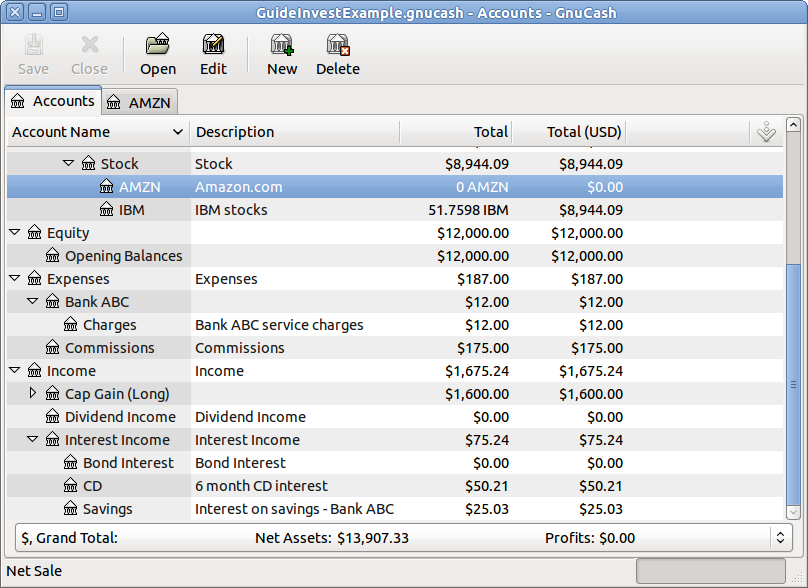
Task: Collapse the Stock account tree
Action: pyautogui.click(x=69, y=164)
